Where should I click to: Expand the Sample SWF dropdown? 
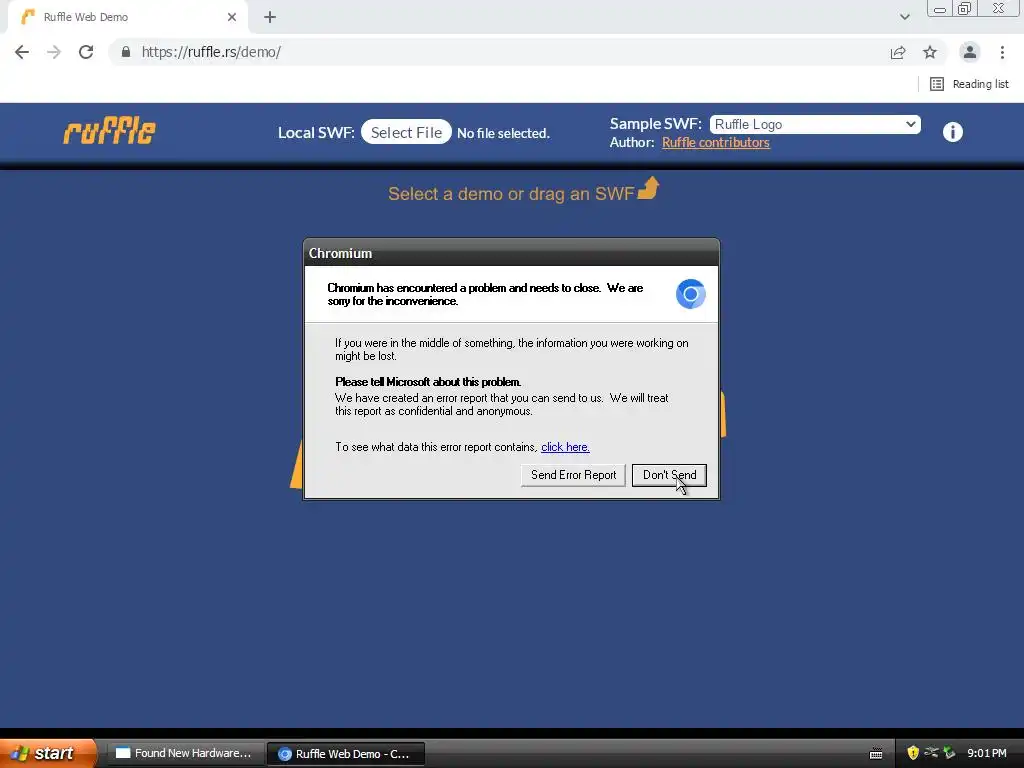point(815,124)
